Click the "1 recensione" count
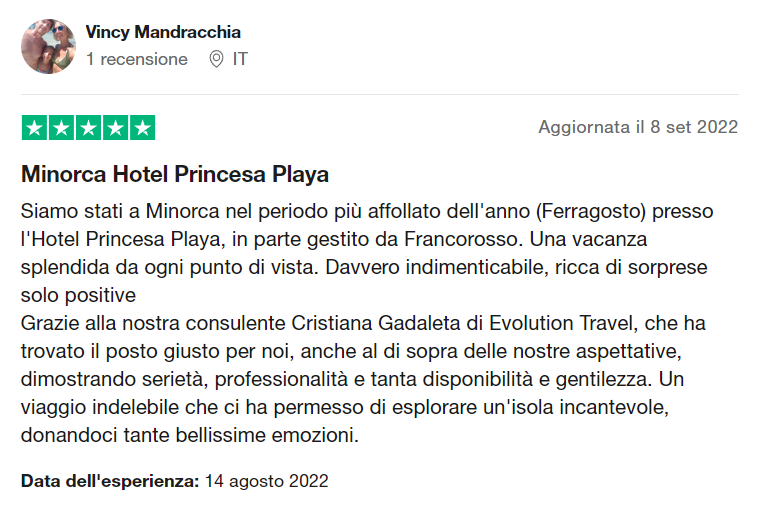This screenshot has width=757, height=505. [137, 60]
